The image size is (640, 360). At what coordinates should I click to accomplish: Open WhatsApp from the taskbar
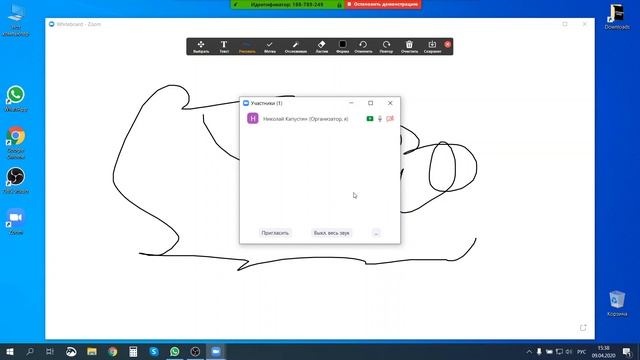coord(174,351)
